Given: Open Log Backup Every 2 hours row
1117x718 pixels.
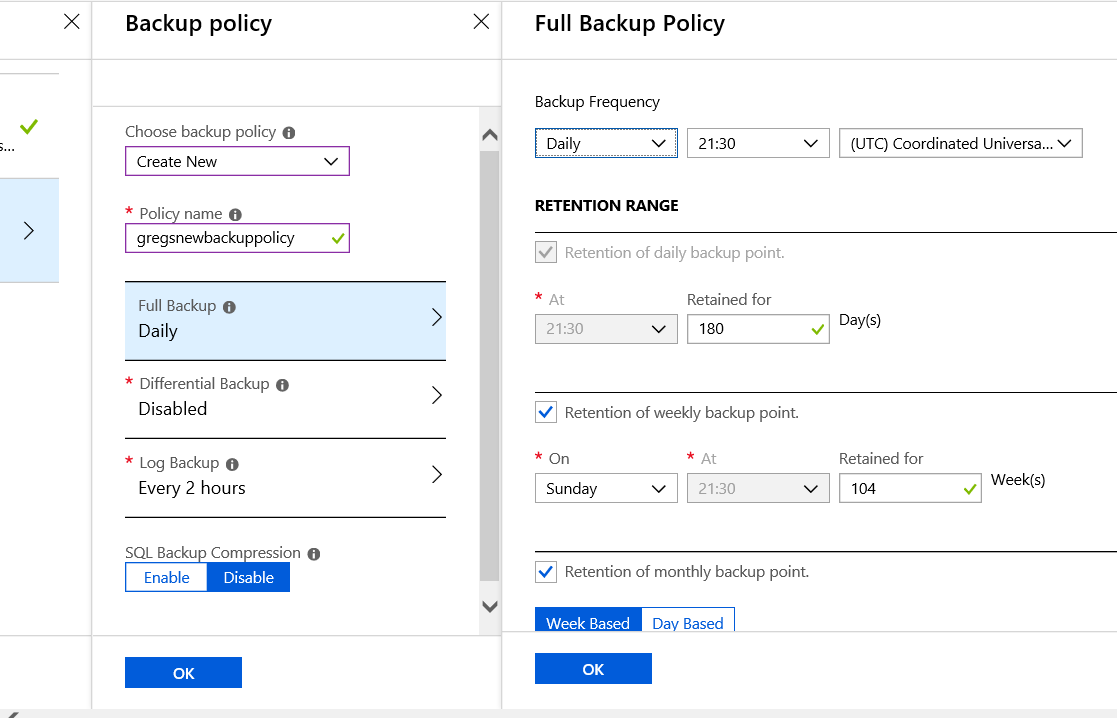Looking at the screenshot, I should (285, 477).
